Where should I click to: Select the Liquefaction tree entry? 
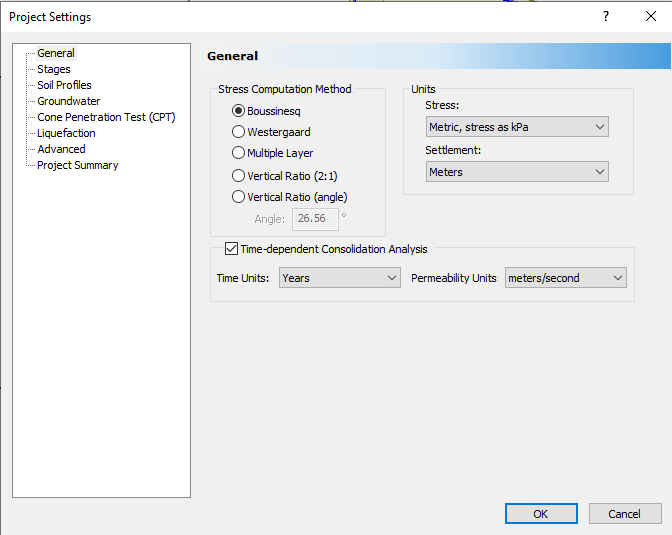66,133
